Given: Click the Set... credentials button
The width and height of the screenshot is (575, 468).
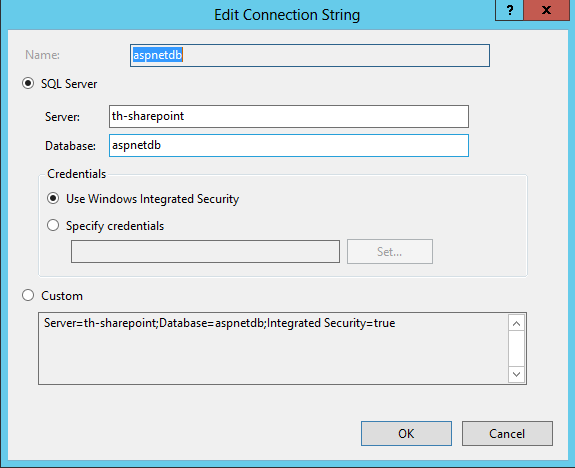Looking at the screenshot, I should 390,252.
